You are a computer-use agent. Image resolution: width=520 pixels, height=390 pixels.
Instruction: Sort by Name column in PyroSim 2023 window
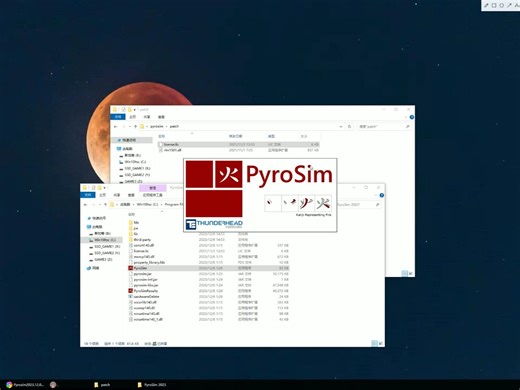point(132,214)
